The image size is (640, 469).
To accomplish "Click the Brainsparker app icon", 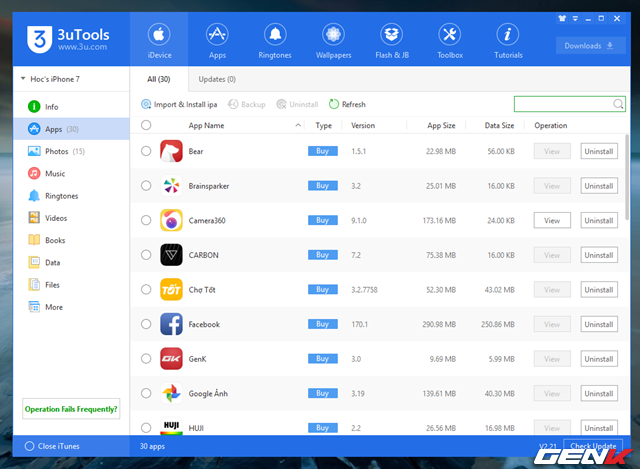I will [x=171, y=186].
